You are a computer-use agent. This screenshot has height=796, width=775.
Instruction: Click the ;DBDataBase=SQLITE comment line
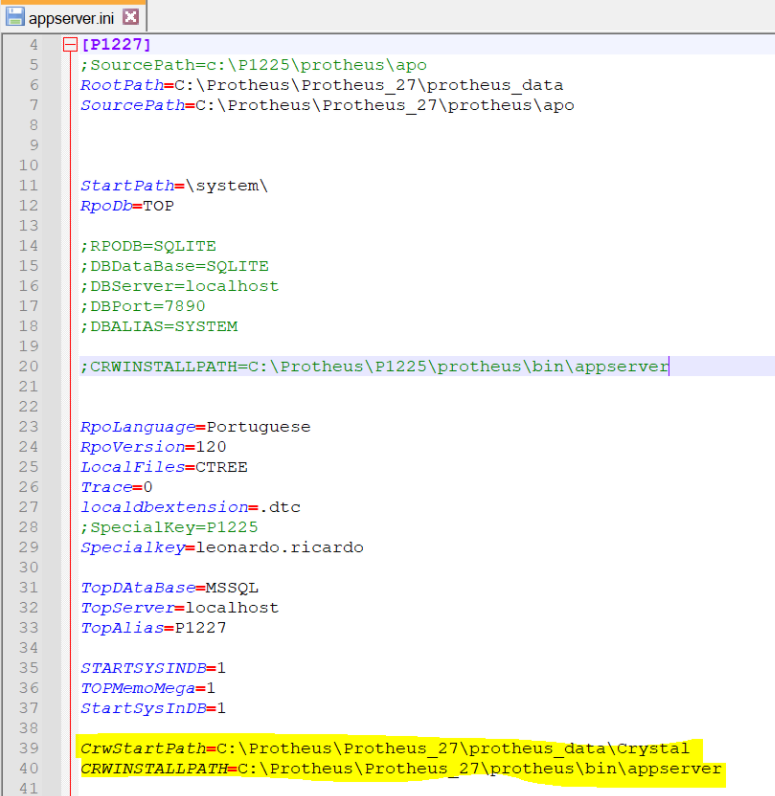coord(175,266)
